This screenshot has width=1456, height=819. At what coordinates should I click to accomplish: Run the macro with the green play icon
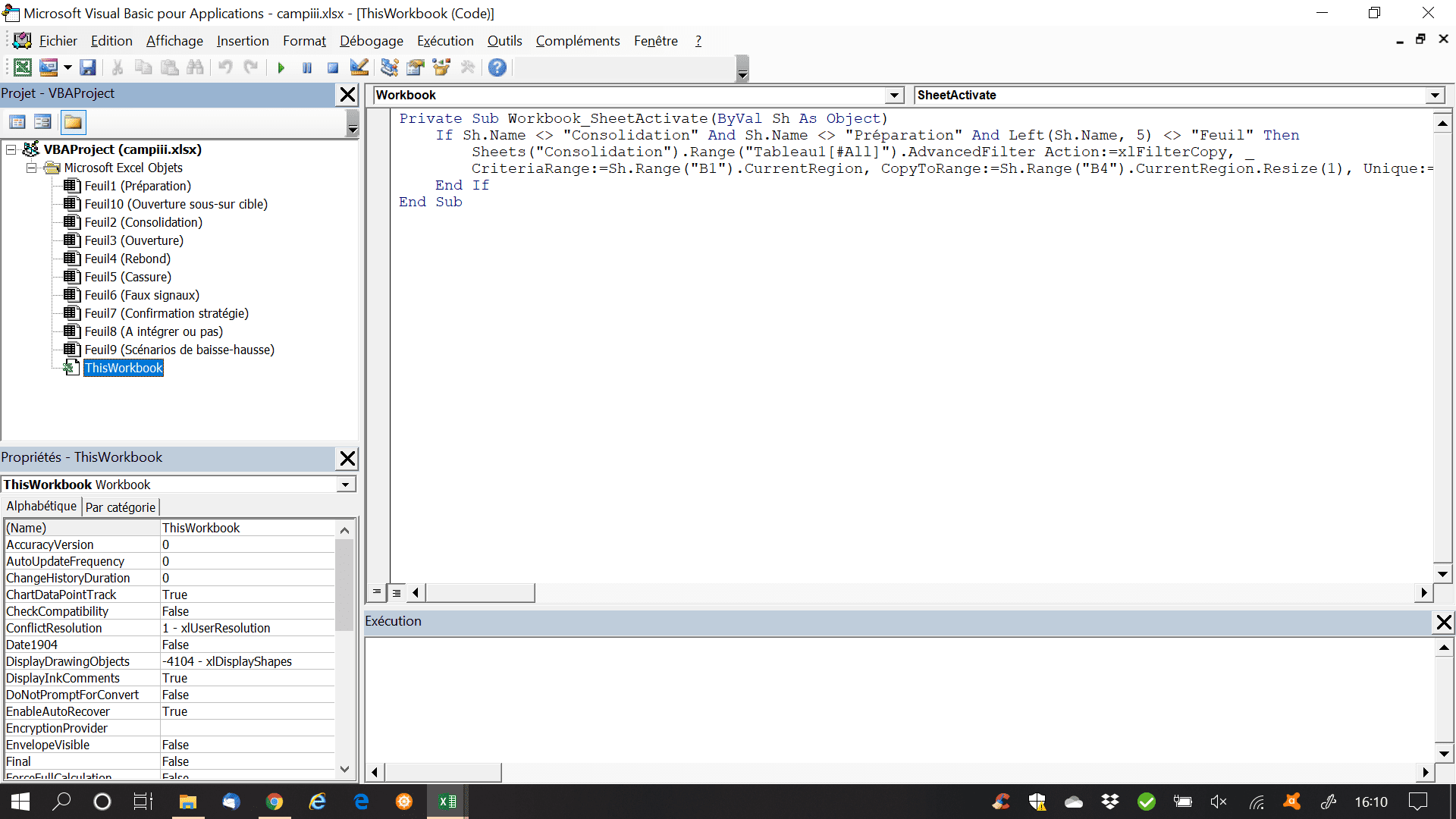pos(281,67)
